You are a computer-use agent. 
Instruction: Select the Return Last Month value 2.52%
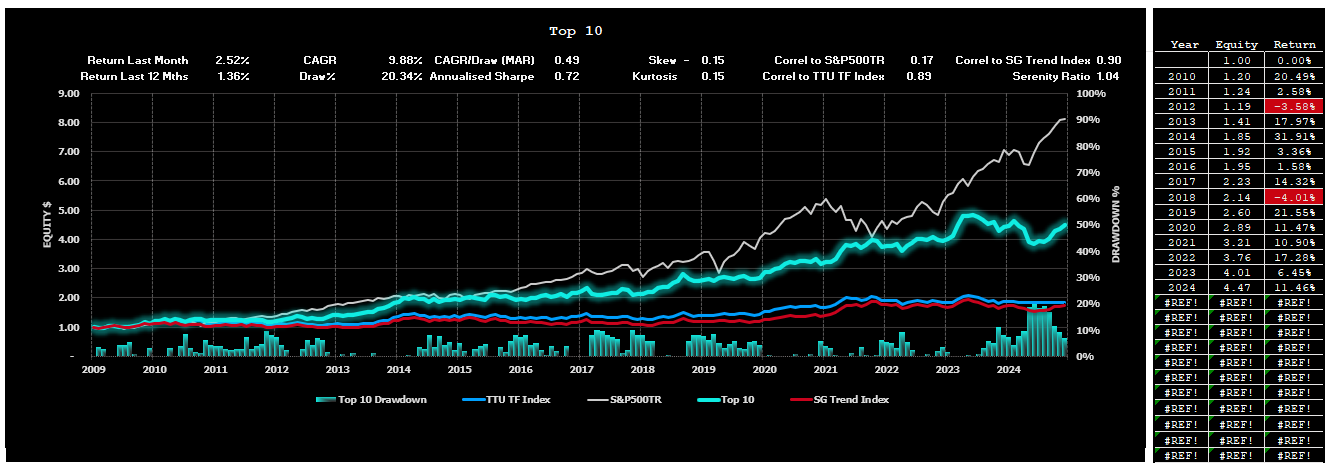(232, 60)
